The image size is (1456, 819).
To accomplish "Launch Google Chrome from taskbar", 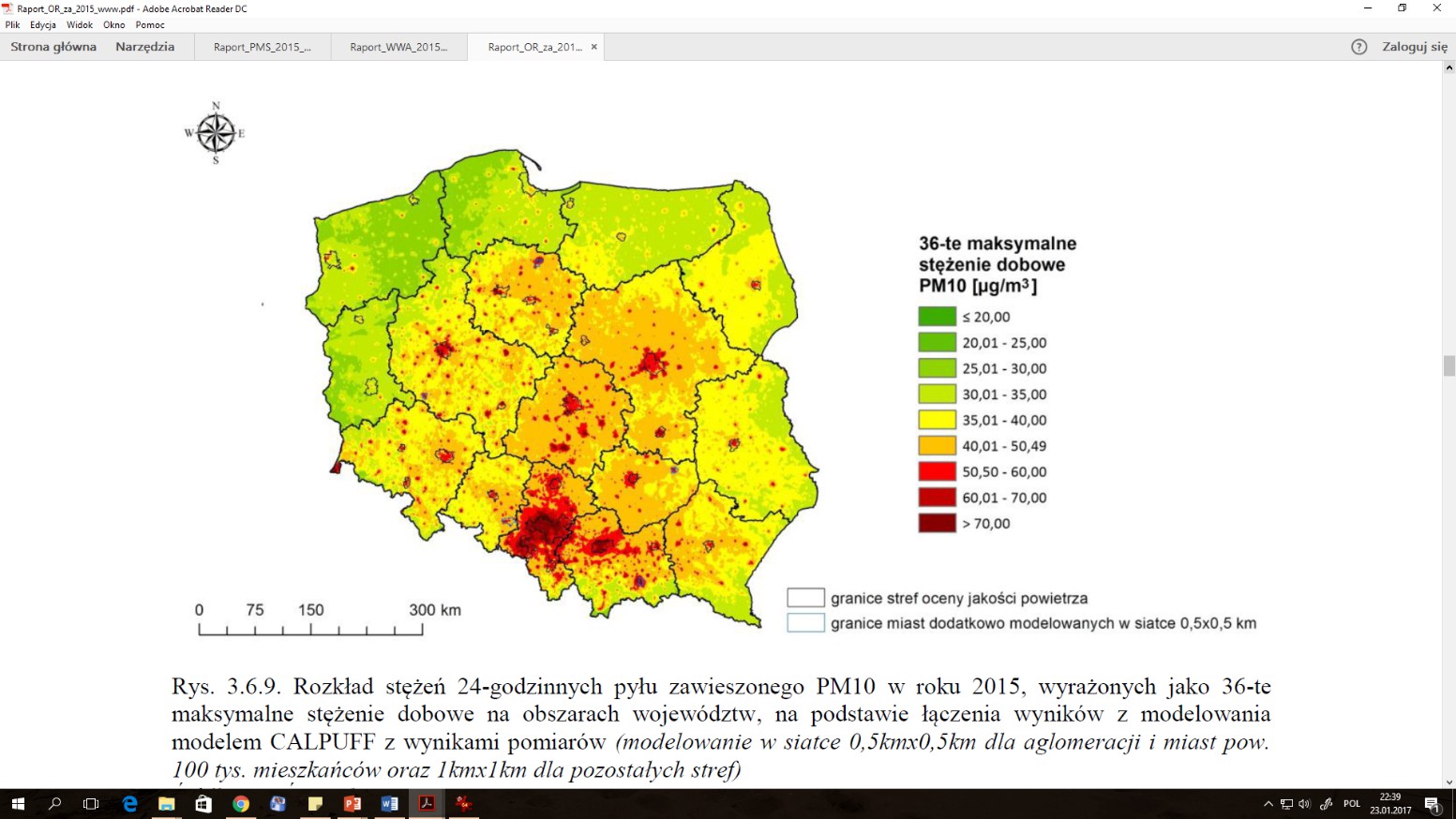I will tap(241, 804).
